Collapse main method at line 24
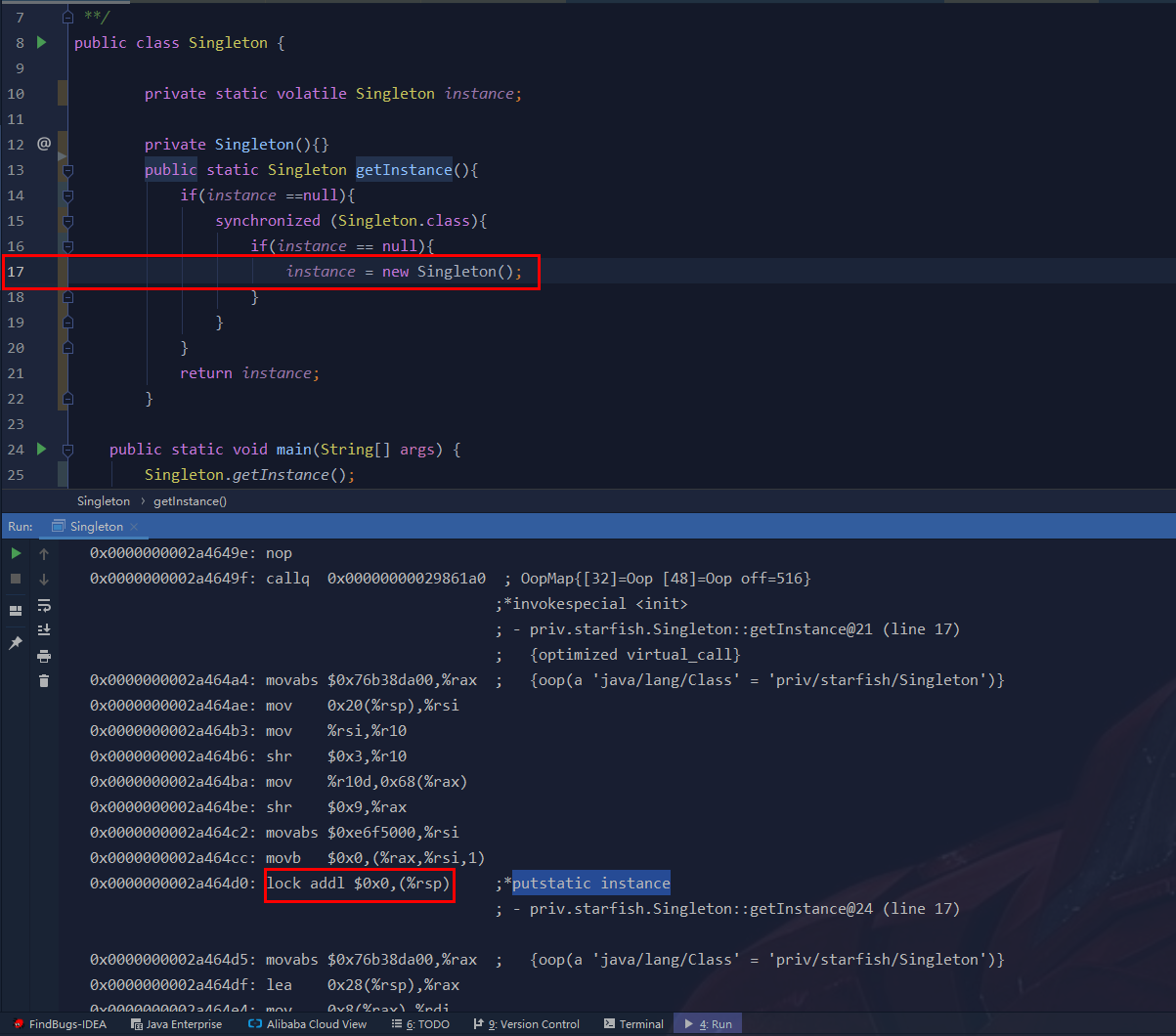This screenshot has width=1176, height=1036. click(67, 450)
